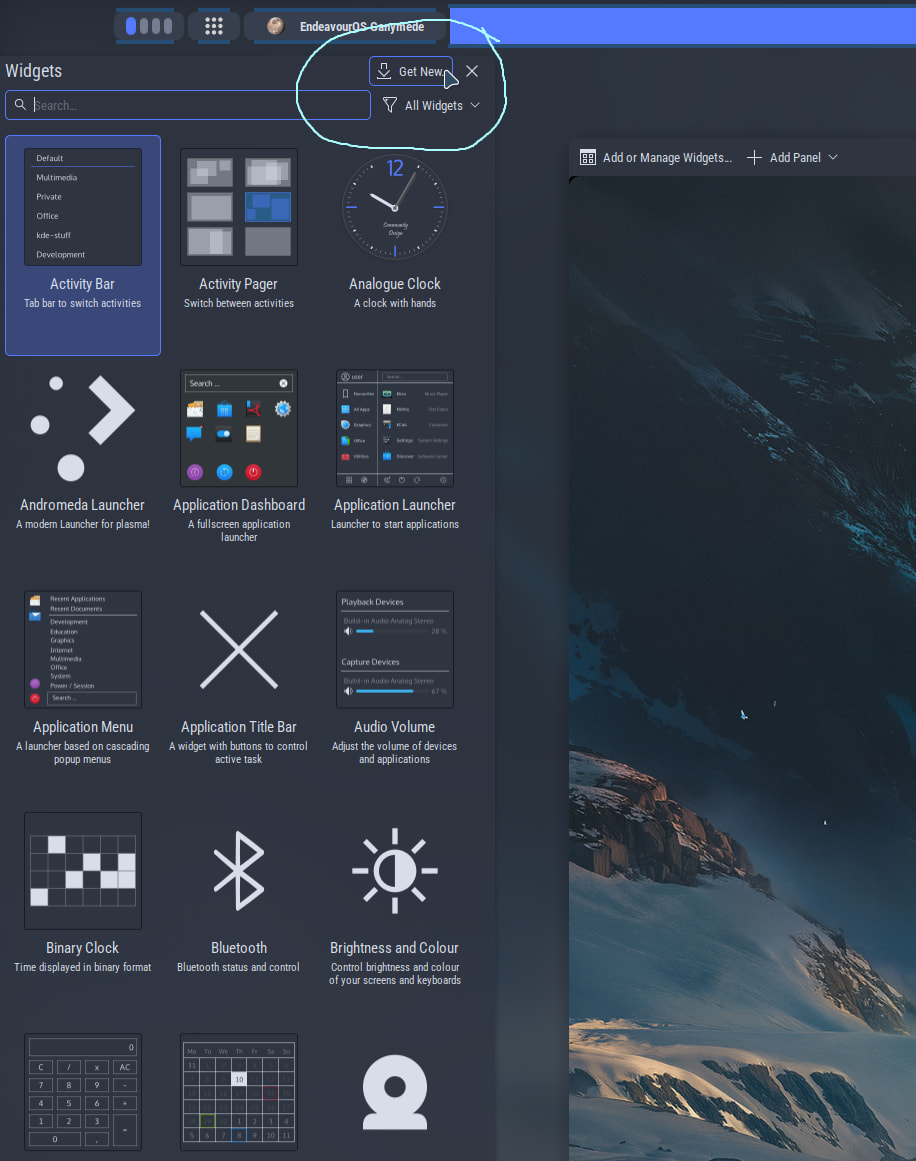916x1161 pixels.
Task: Select the Calendar widget thumbnail
Action: point(239,1092)
